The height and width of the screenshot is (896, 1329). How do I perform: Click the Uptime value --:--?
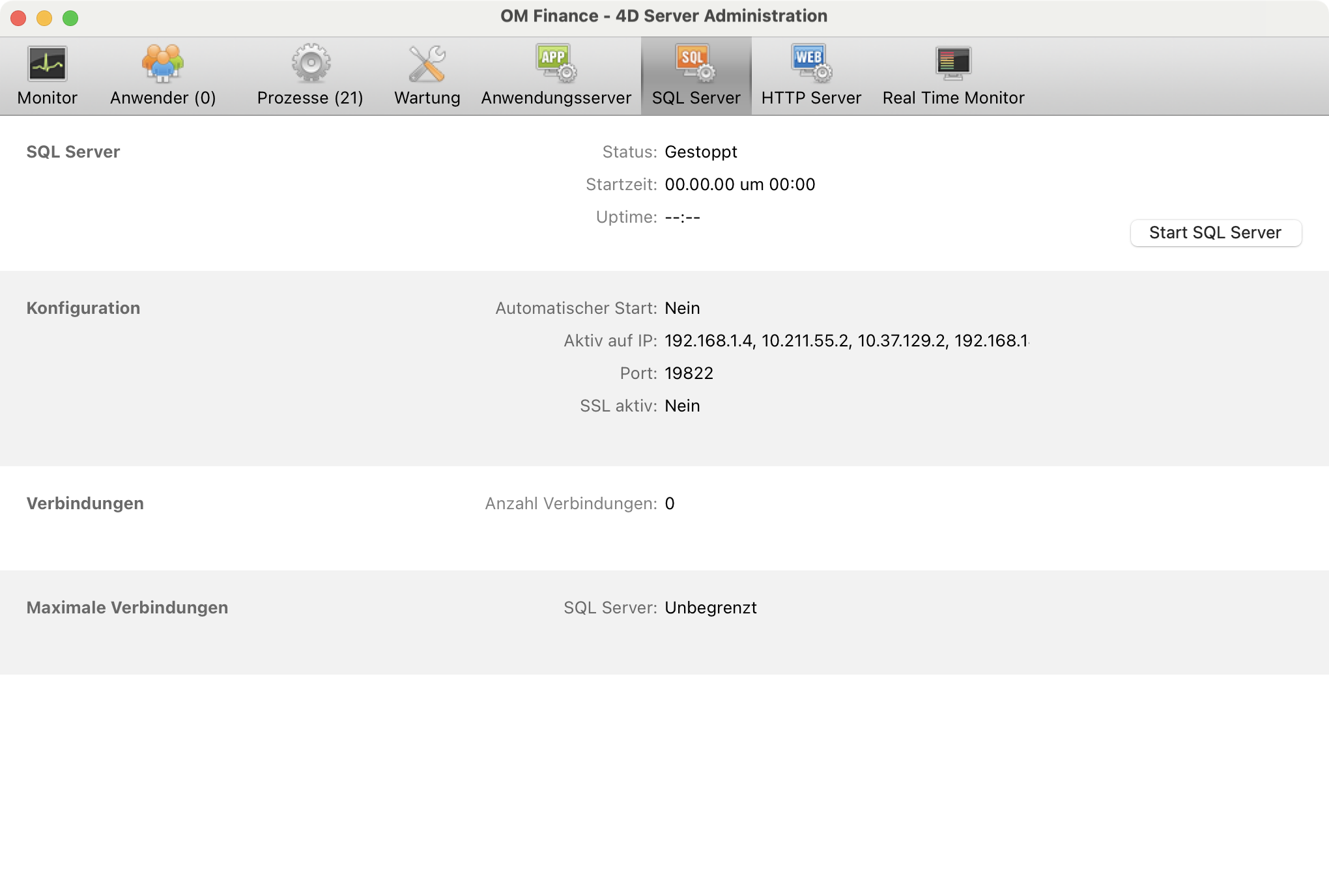(x=683, y=217)
